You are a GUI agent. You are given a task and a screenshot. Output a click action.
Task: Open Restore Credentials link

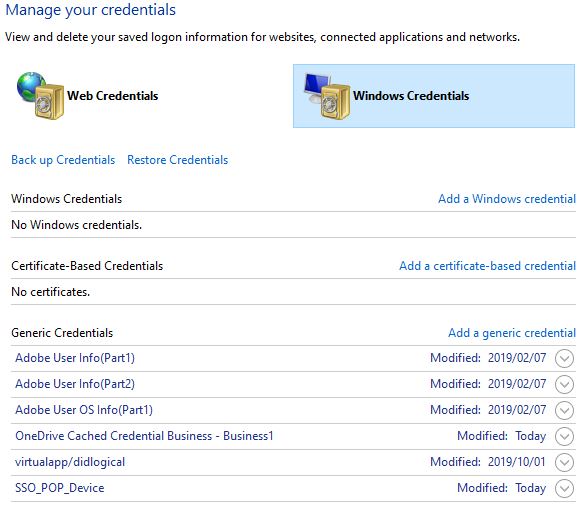pyautogui.click(x=177, y=160)
